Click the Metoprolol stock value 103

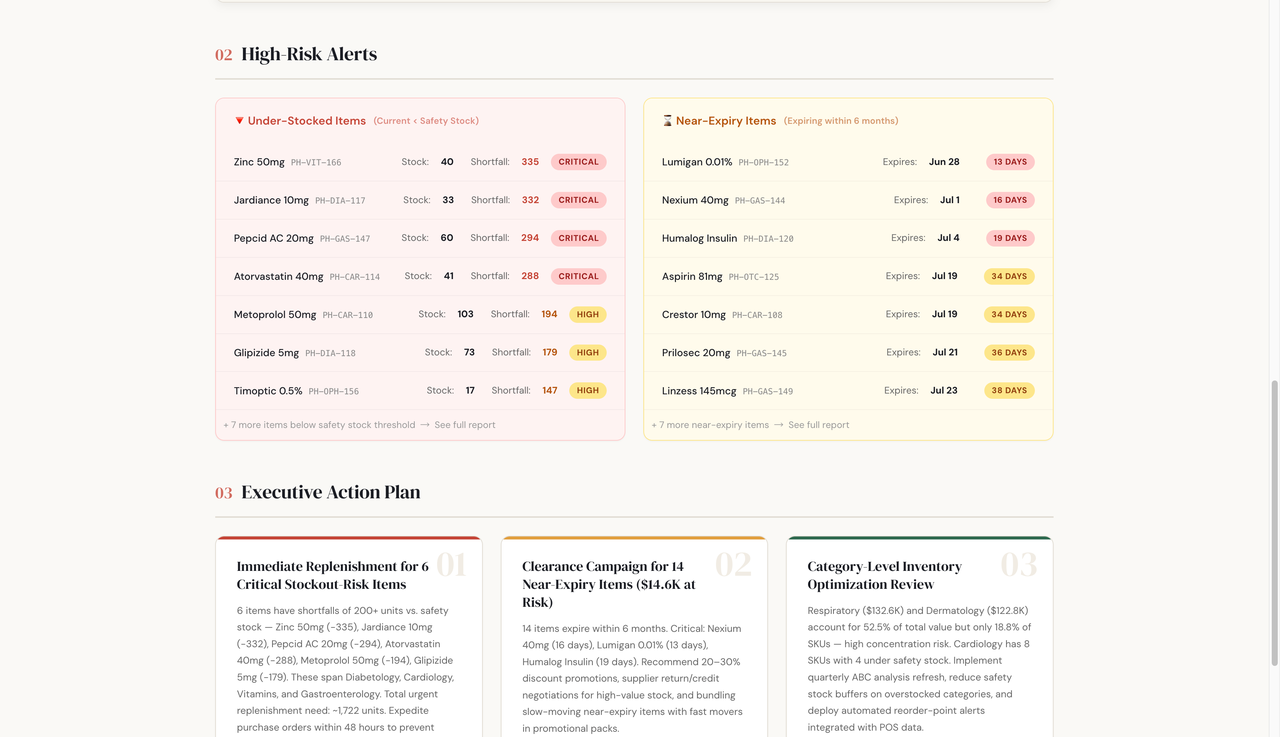pos(465,314)
